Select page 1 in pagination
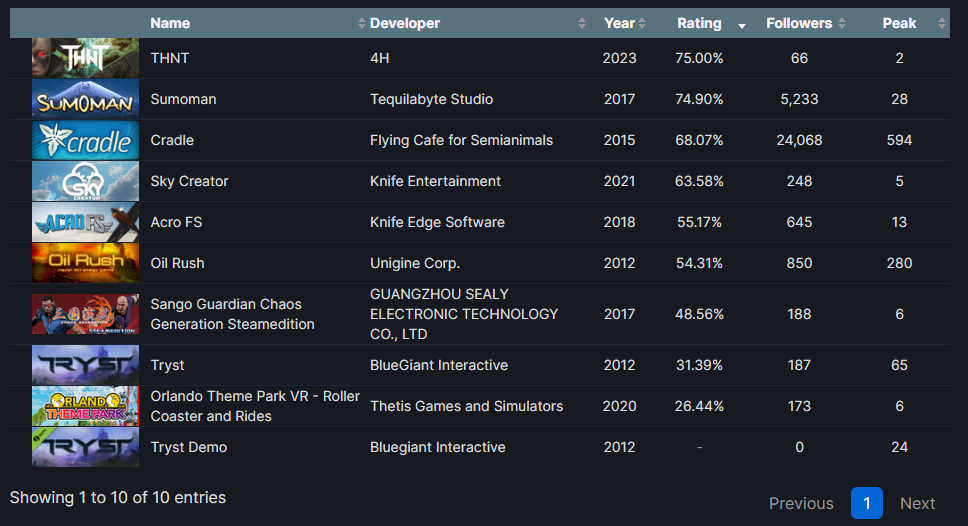 (x=867, y=503)
